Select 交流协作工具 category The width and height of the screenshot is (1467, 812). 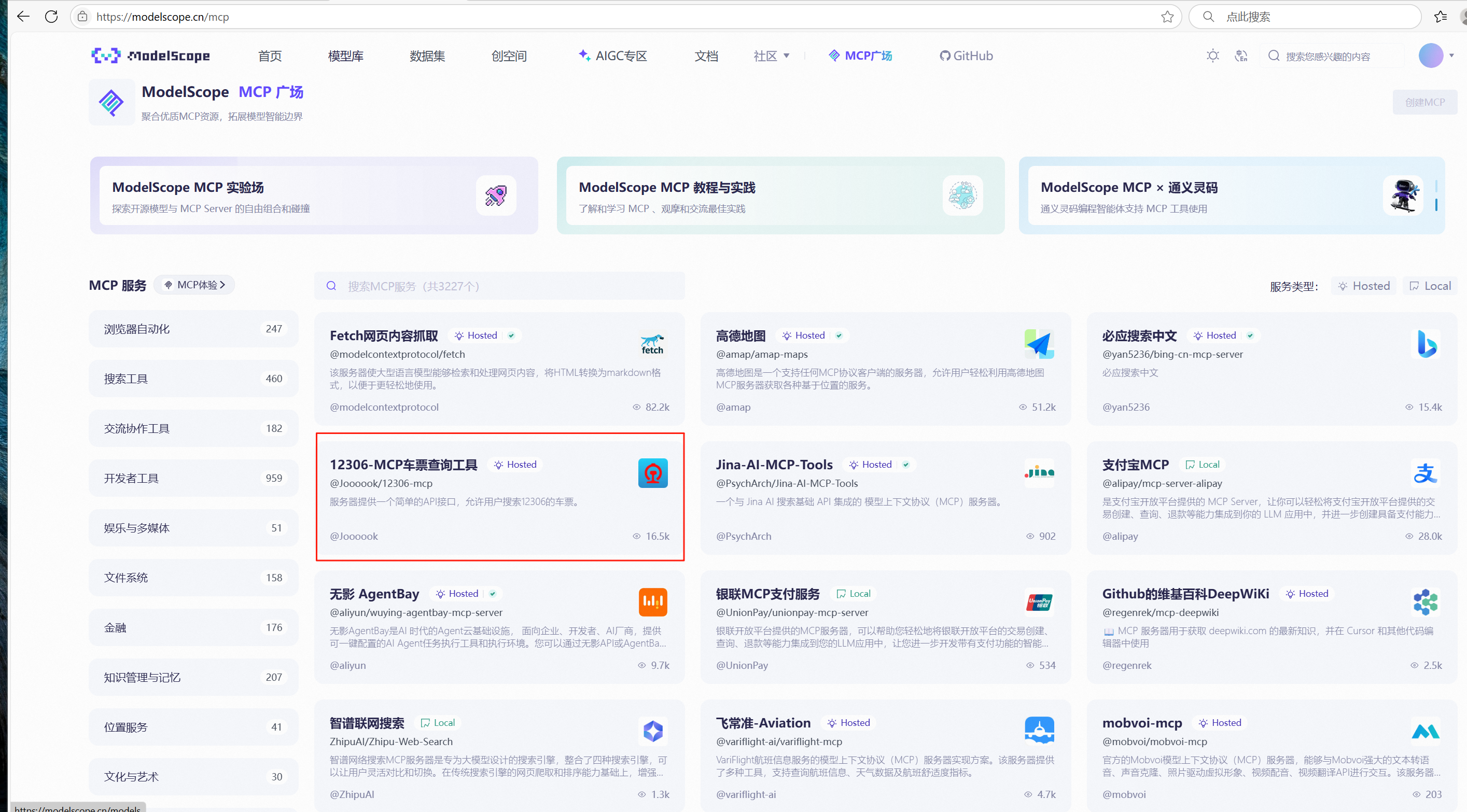(x=193, y=428)
